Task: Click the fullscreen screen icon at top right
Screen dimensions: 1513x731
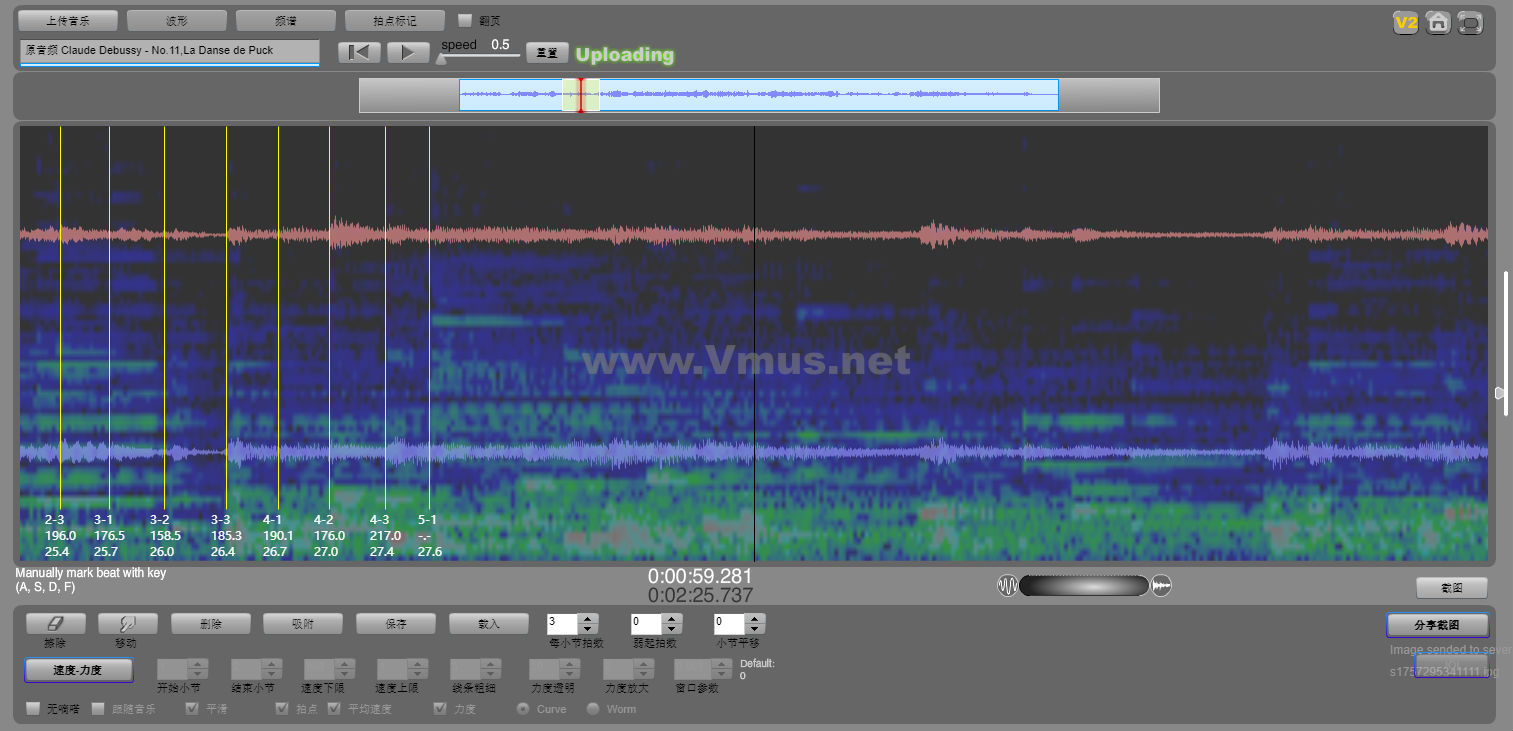Action: point(1470,22)
